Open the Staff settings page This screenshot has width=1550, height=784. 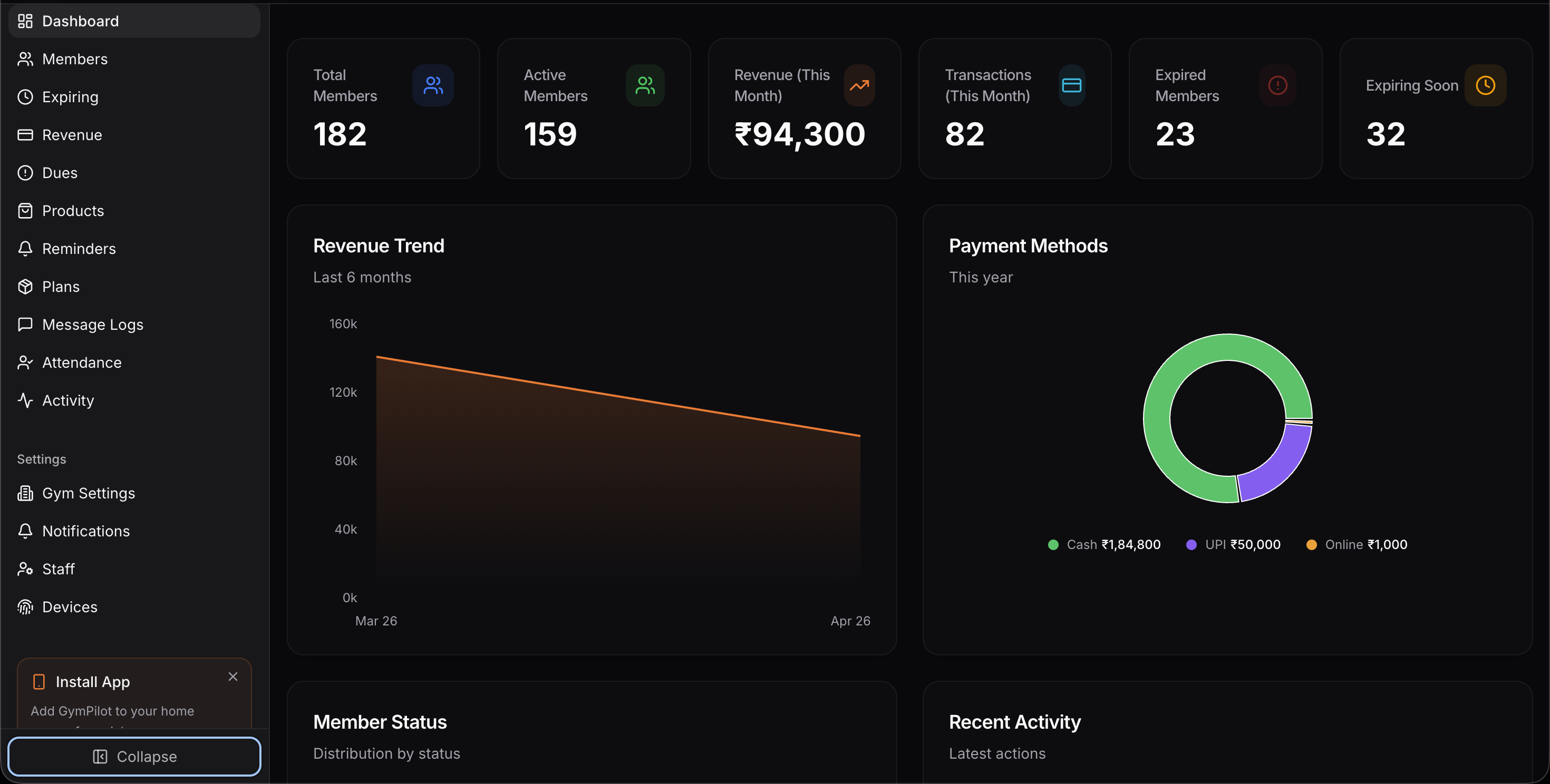tap(59, 569)
